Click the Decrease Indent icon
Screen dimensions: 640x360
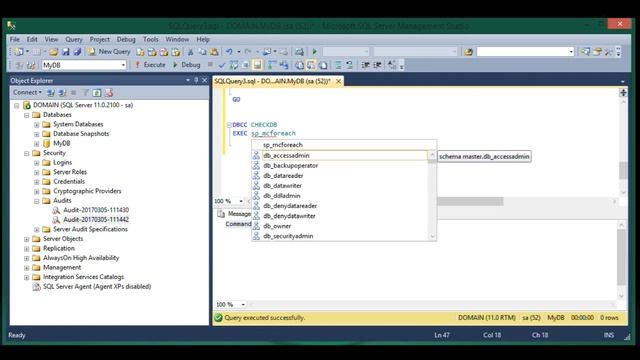pyautogui.click(x=365, y=65)
